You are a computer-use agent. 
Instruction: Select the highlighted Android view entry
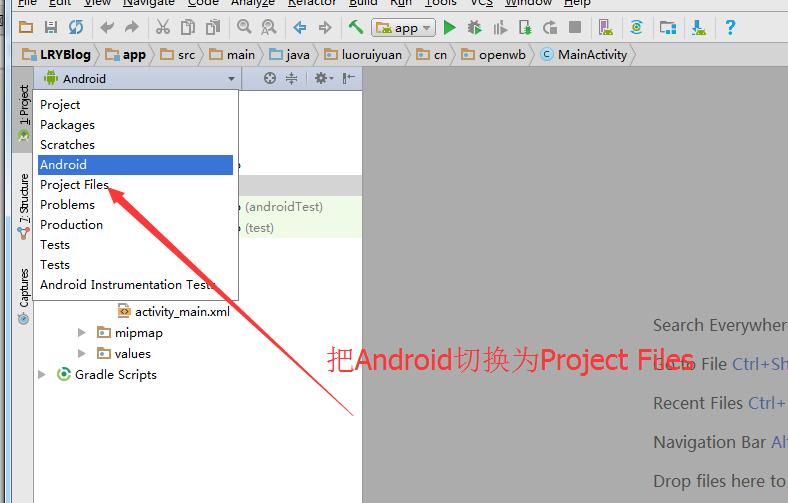(135, 165)
